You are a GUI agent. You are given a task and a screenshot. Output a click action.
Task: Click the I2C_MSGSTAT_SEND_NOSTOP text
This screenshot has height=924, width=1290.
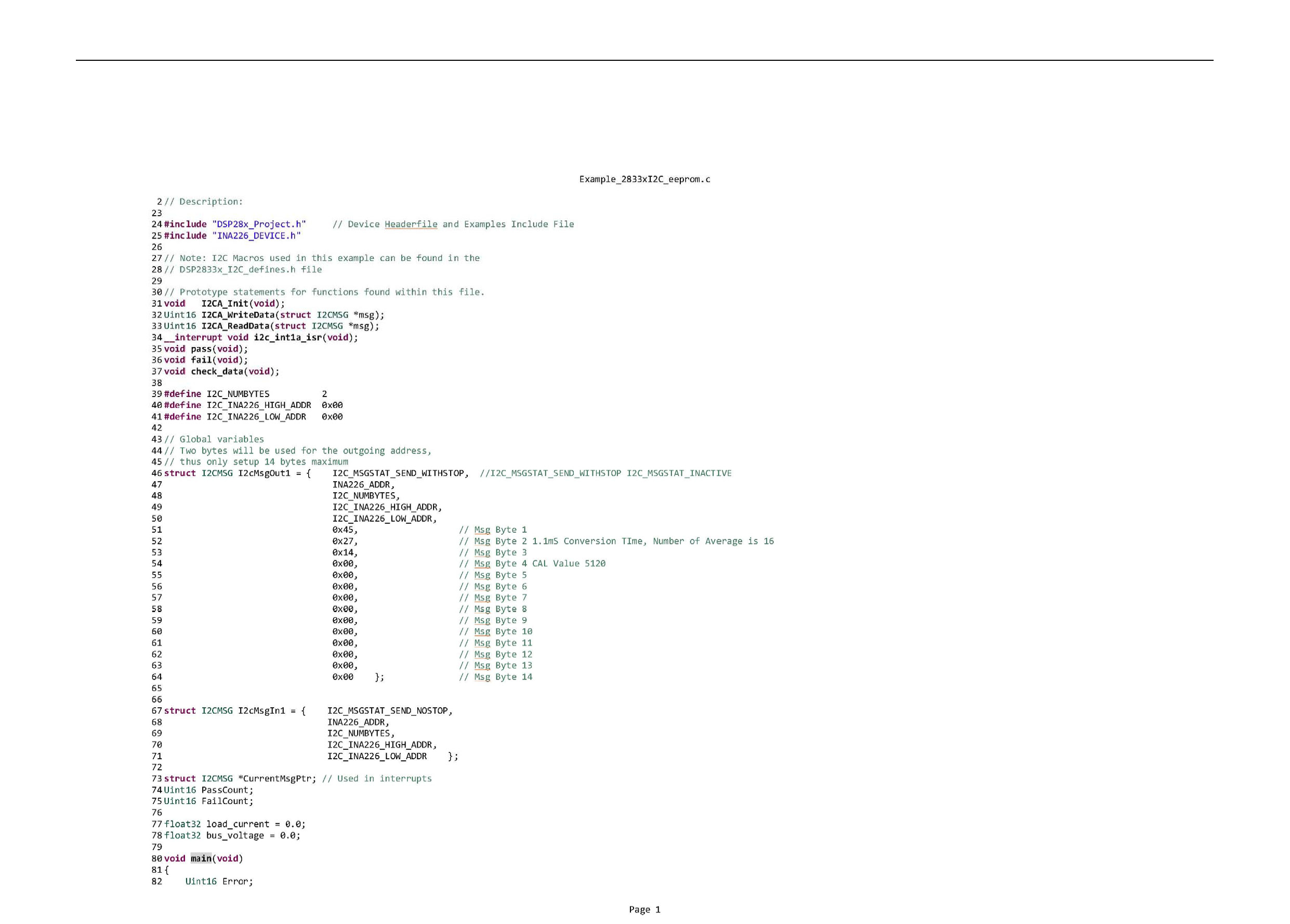point(388,711)
